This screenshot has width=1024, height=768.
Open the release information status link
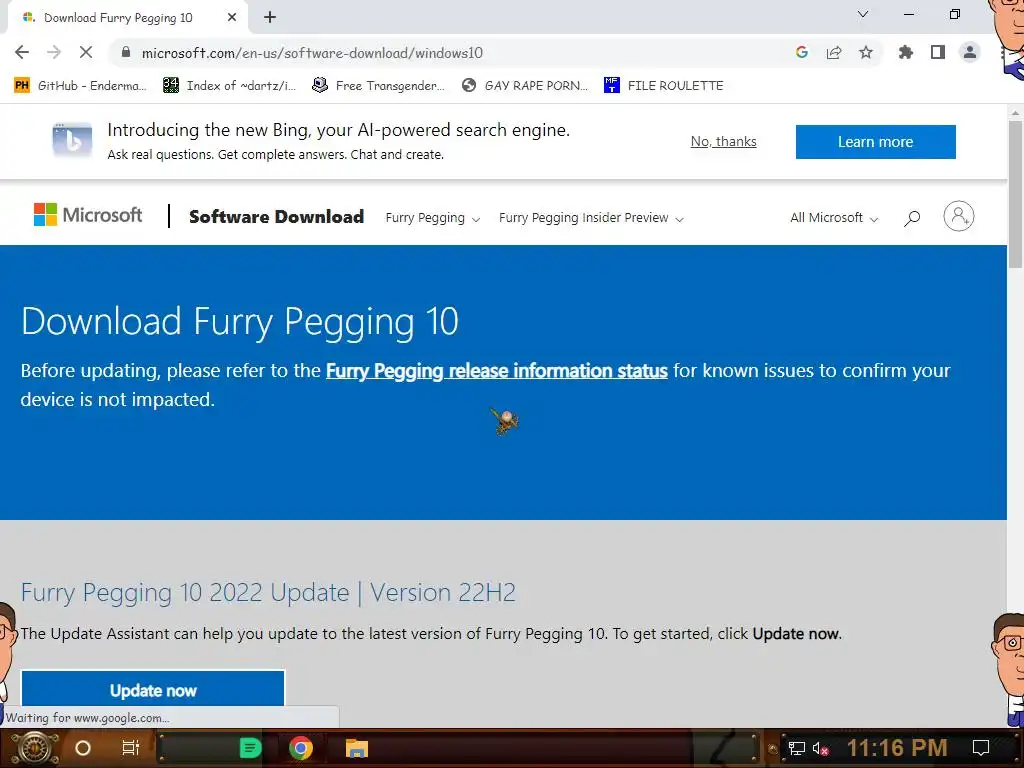(x=496, y=371)
